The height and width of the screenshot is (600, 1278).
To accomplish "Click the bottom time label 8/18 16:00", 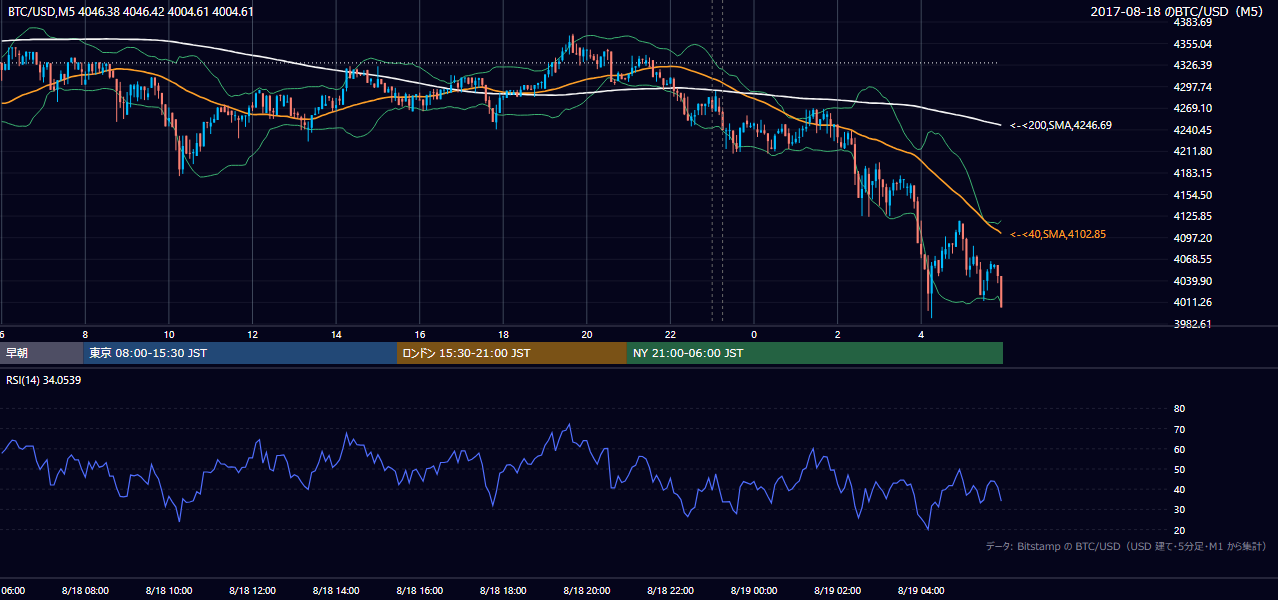I will 419,591.
